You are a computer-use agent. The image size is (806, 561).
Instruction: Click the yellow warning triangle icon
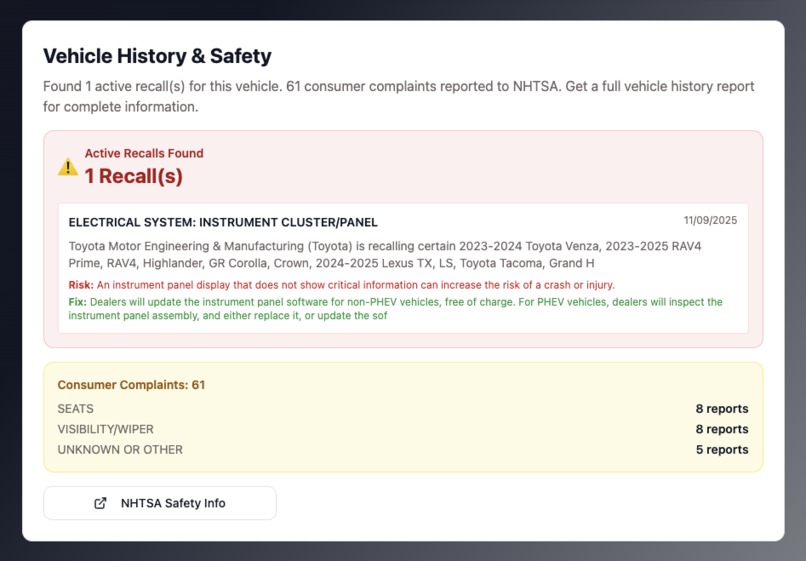[x=68, y=167]
